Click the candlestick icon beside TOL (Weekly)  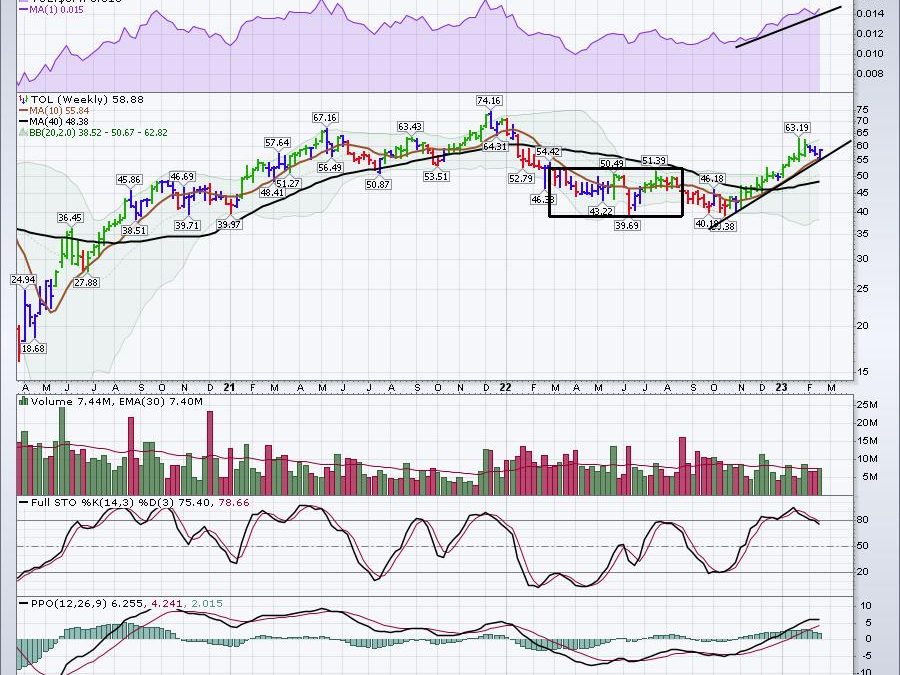(x=24, y=99)
